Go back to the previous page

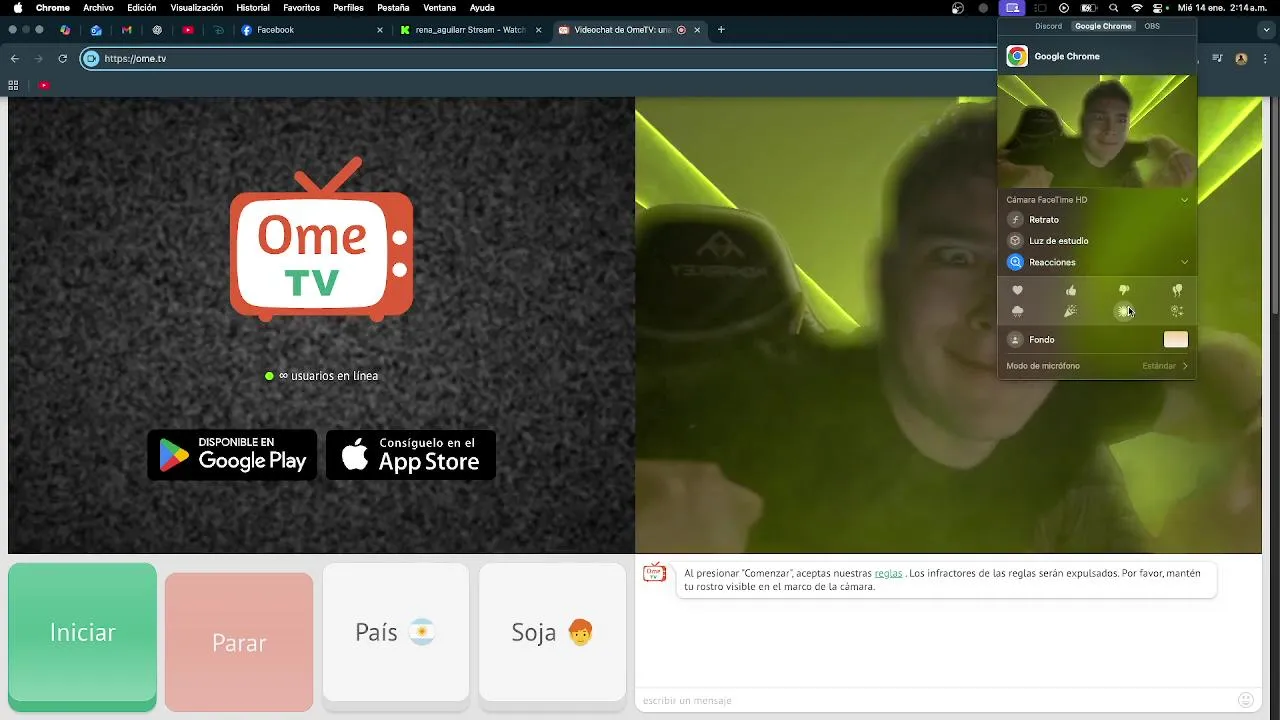click(x=15, y=59)
